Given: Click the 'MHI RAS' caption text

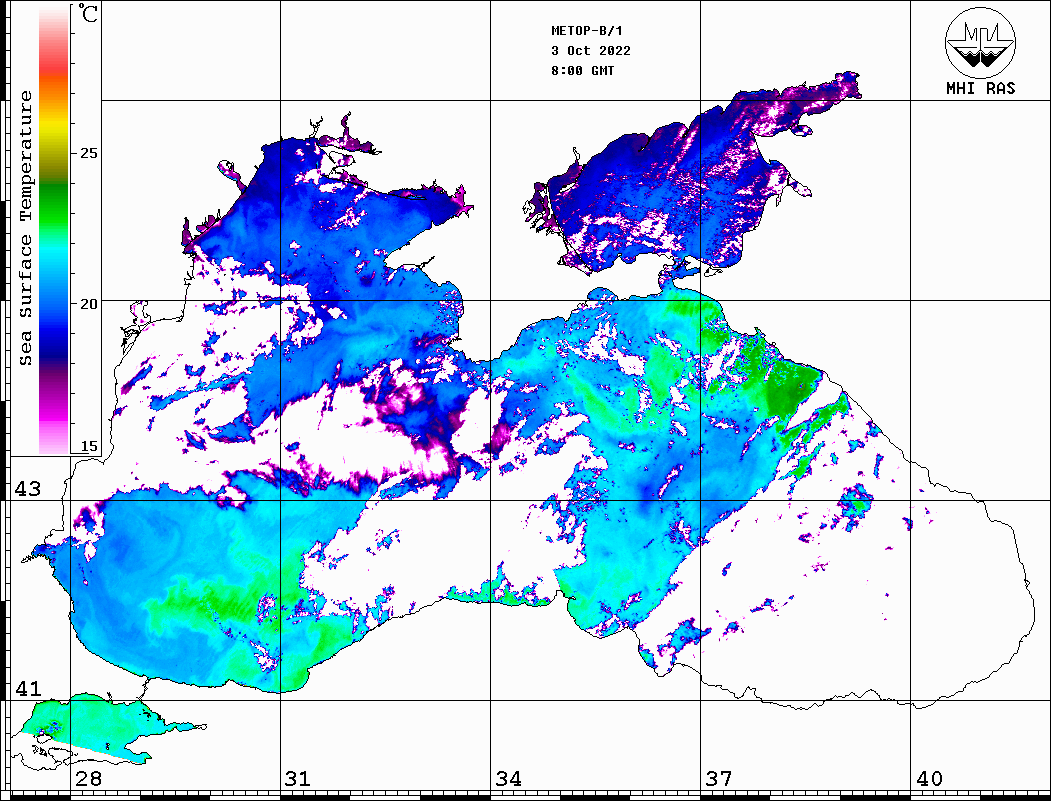Looking at the screenshot, I should 981,88.
